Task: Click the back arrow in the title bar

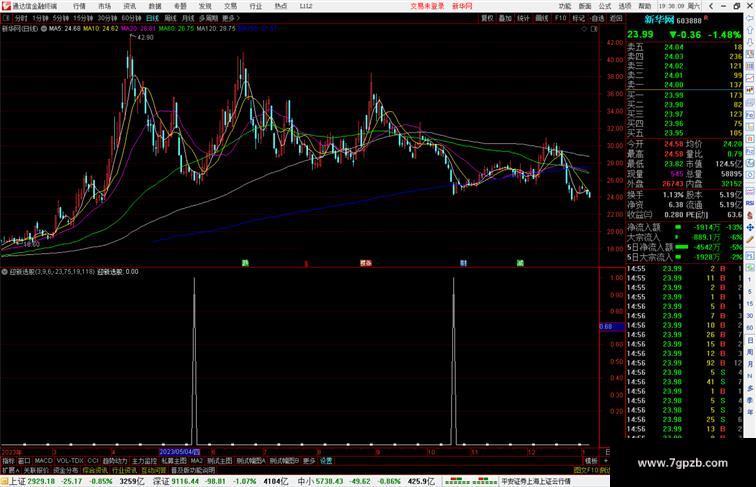Action: 711,6
